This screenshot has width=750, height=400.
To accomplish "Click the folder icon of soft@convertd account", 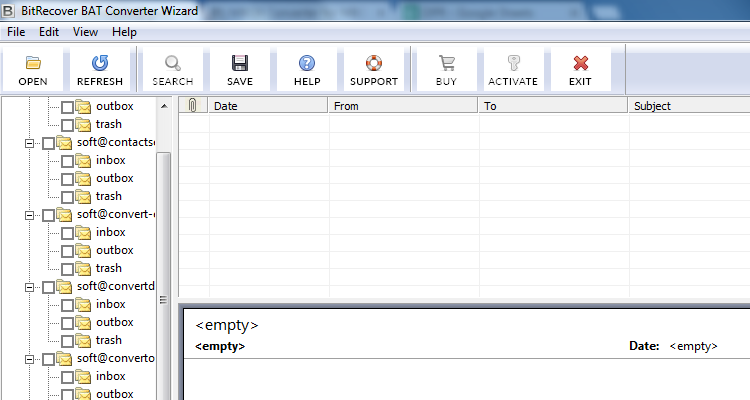I will point(64,287).
